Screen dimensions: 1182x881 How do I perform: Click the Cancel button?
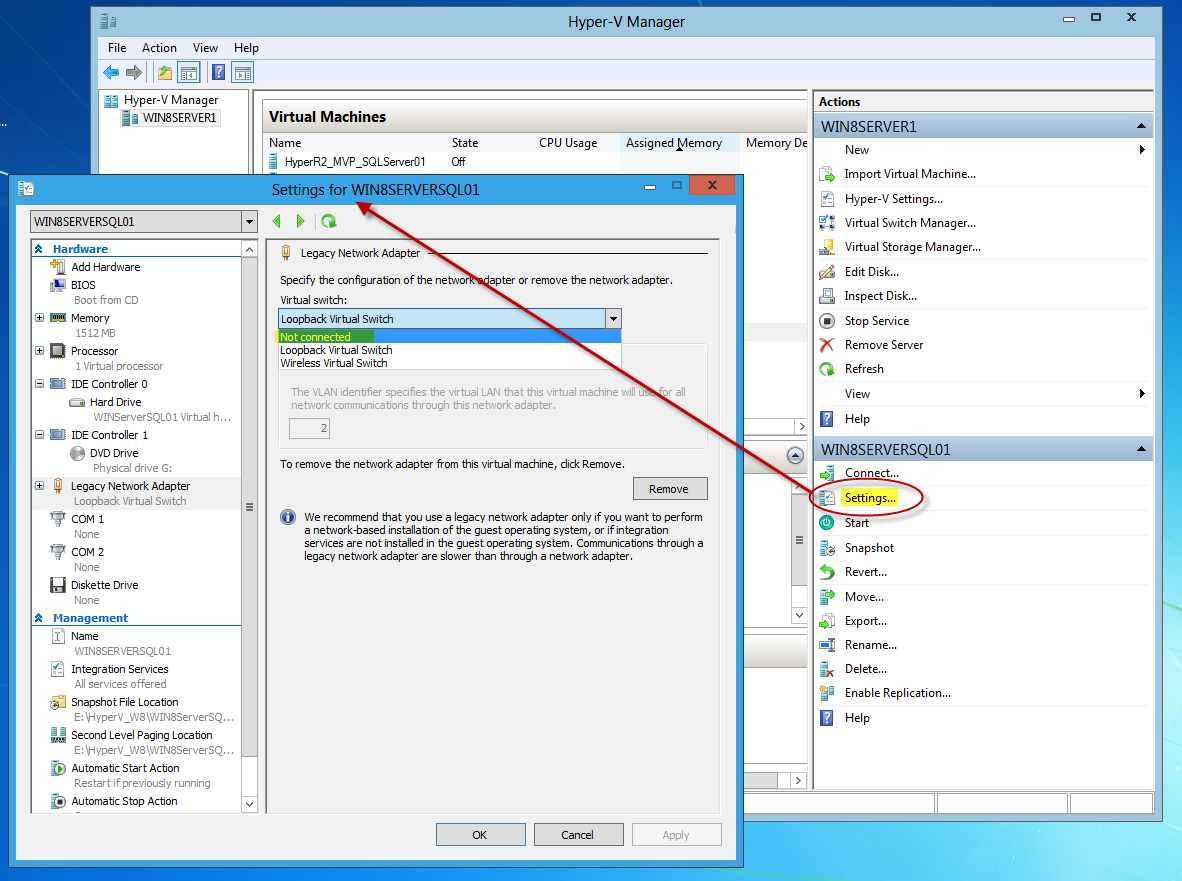click(577, 835)
